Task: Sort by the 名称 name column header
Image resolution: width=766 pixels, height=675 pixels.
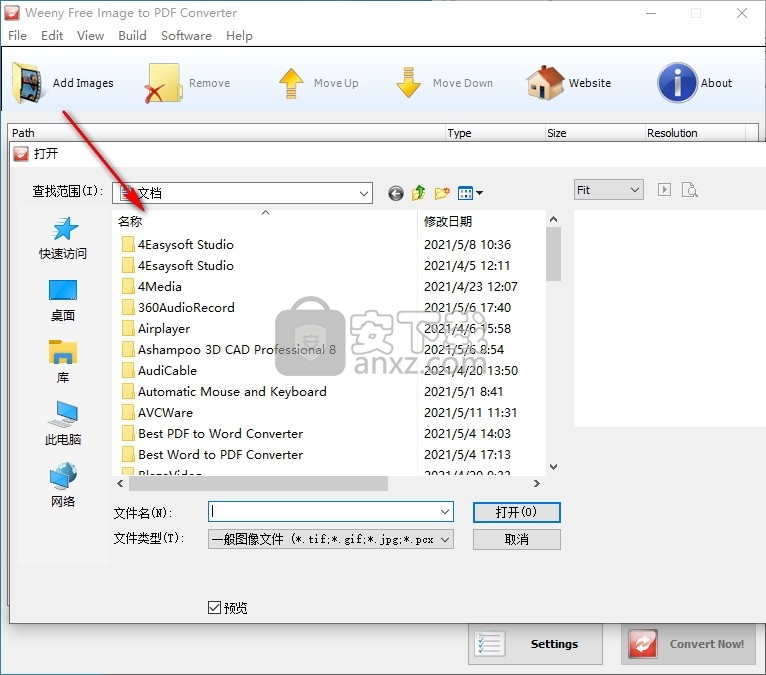Action: [x=264, y=221]
